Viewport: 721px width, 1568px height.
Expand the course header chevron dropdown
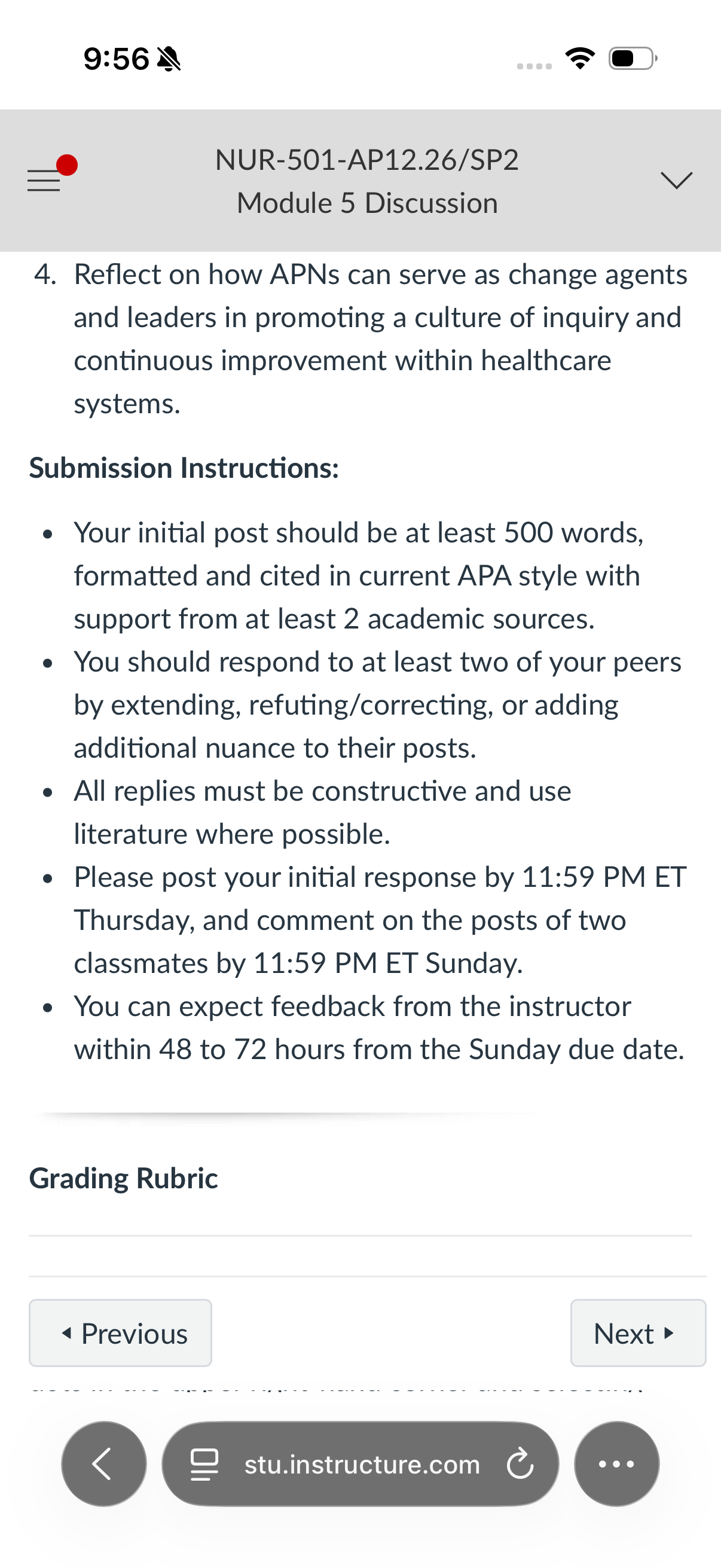coord(676,180)
